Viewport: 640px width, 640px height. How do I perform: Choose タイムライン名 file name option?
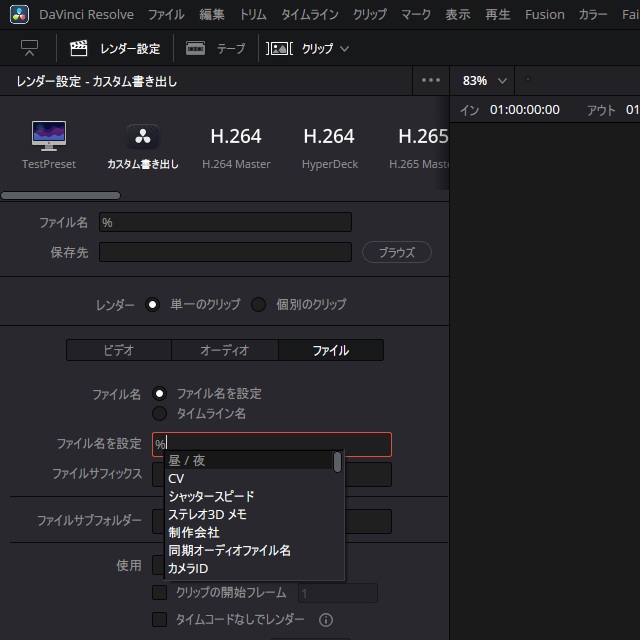(x=159, y=413)
